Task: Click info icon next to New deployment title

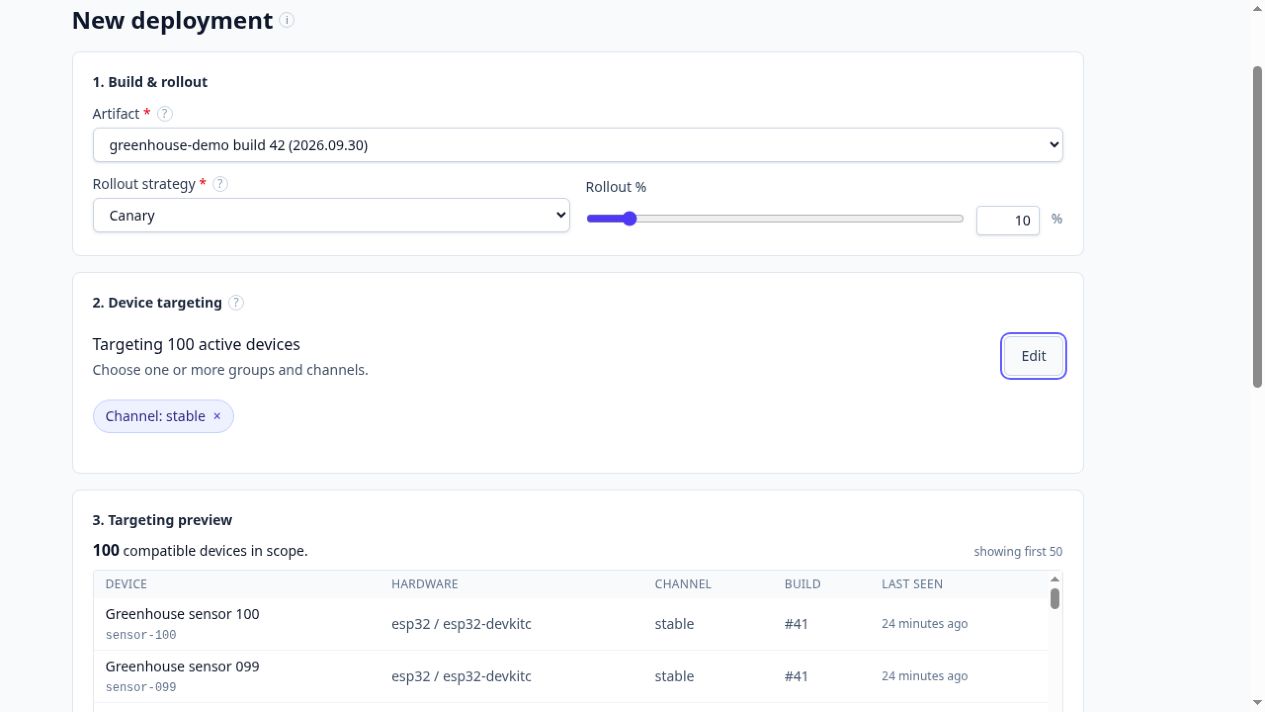Action: 287,20
